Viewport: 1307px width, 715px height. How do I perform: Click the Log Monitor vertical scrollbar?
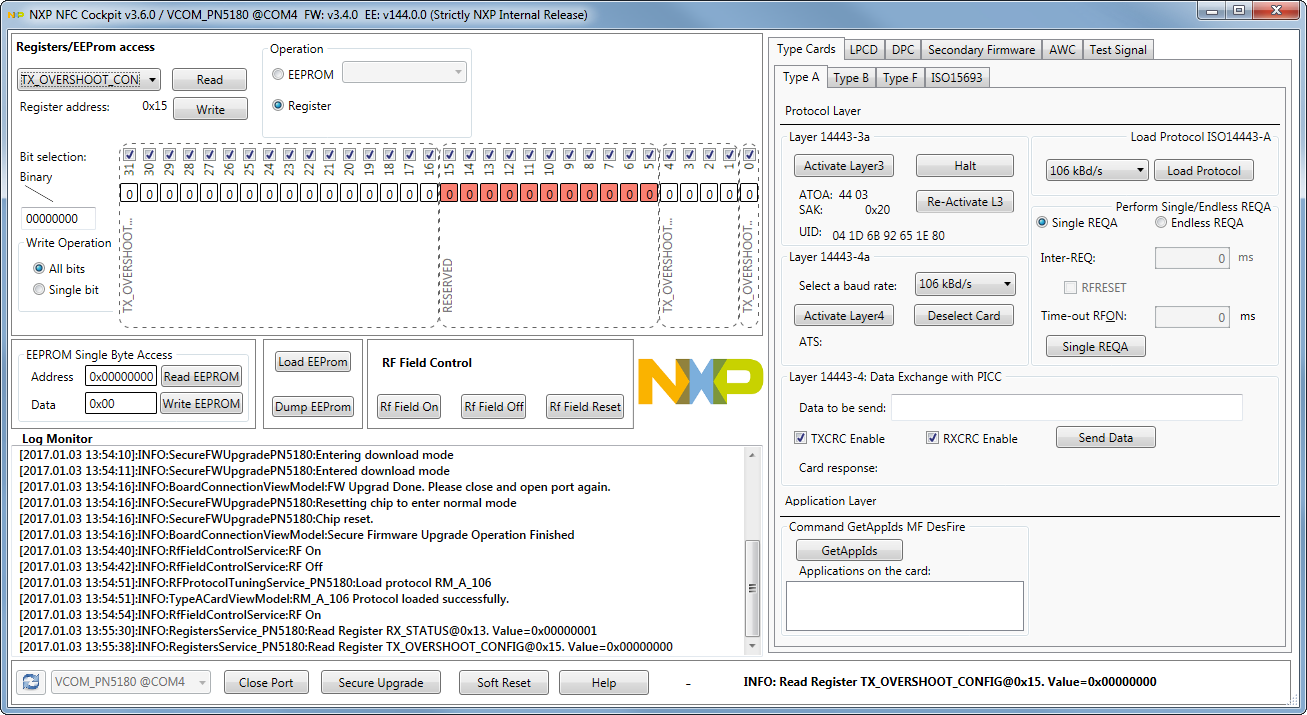(x=753, y=590)
